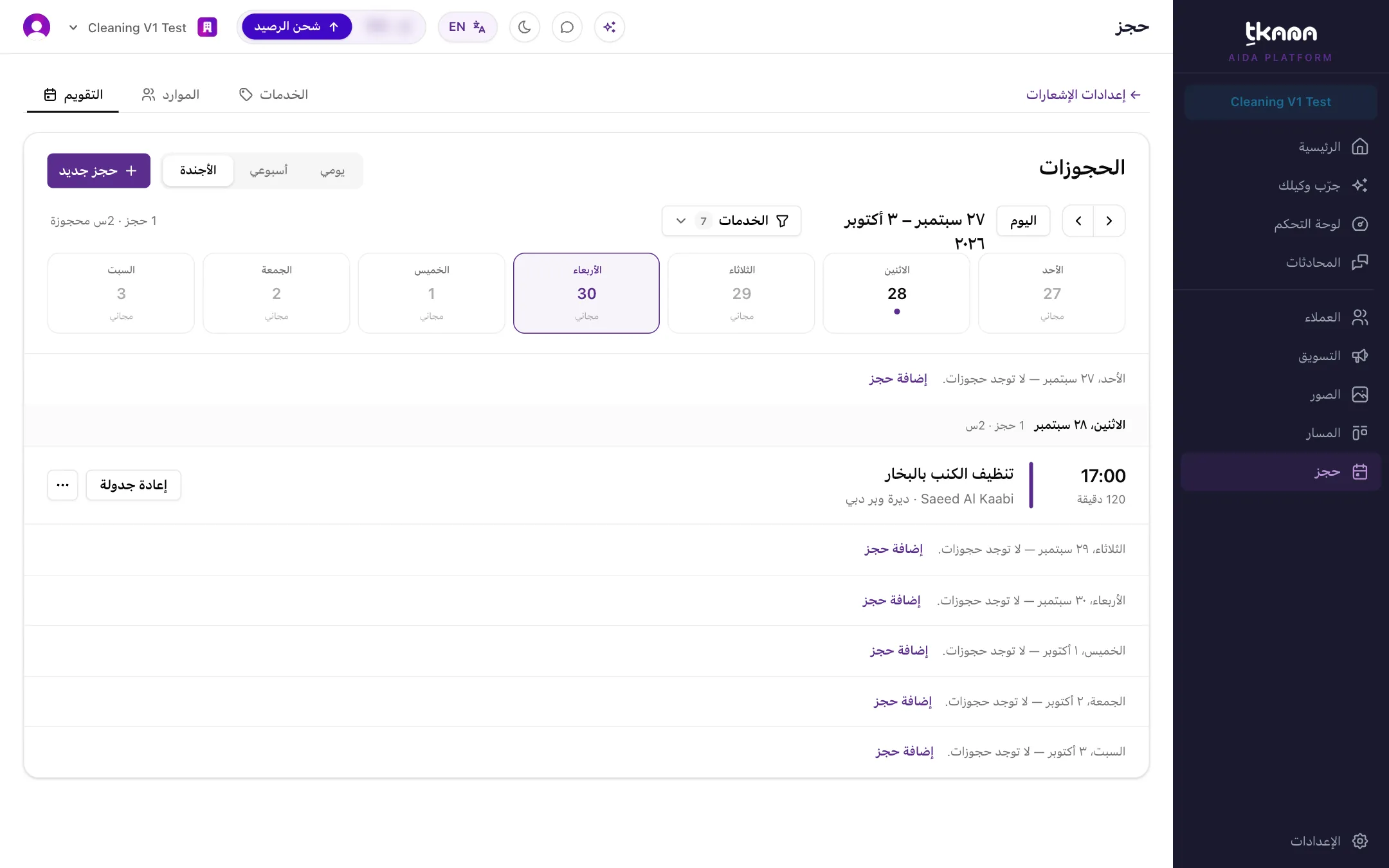Switch to the الخدمات services tab
This screenshot has height=868, width=1389.
point(274,95)
